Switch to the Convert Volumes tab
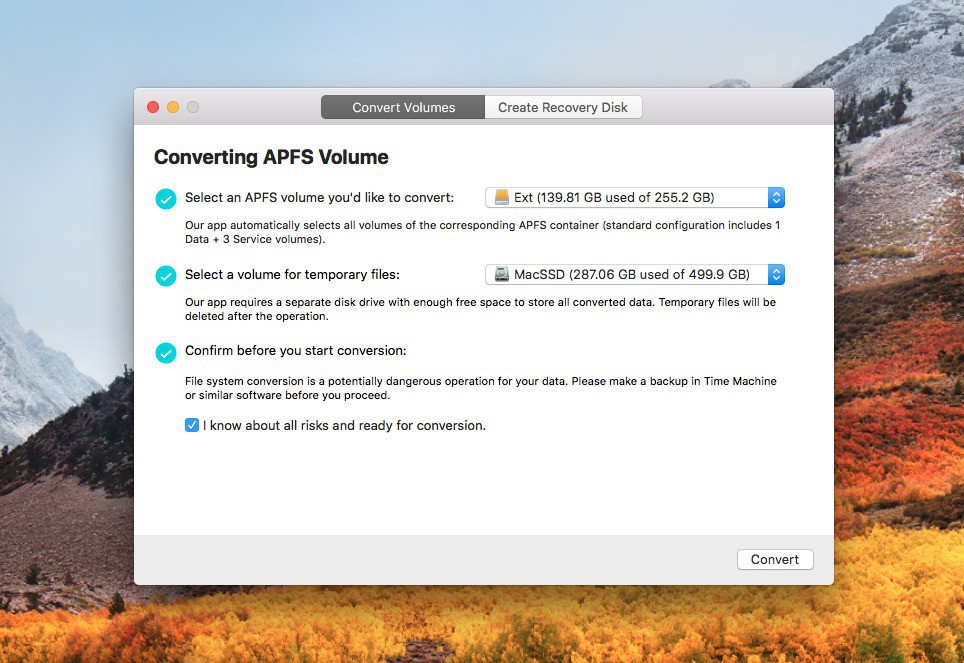Screen dimensions: 964x663 [x=403, y=107]
